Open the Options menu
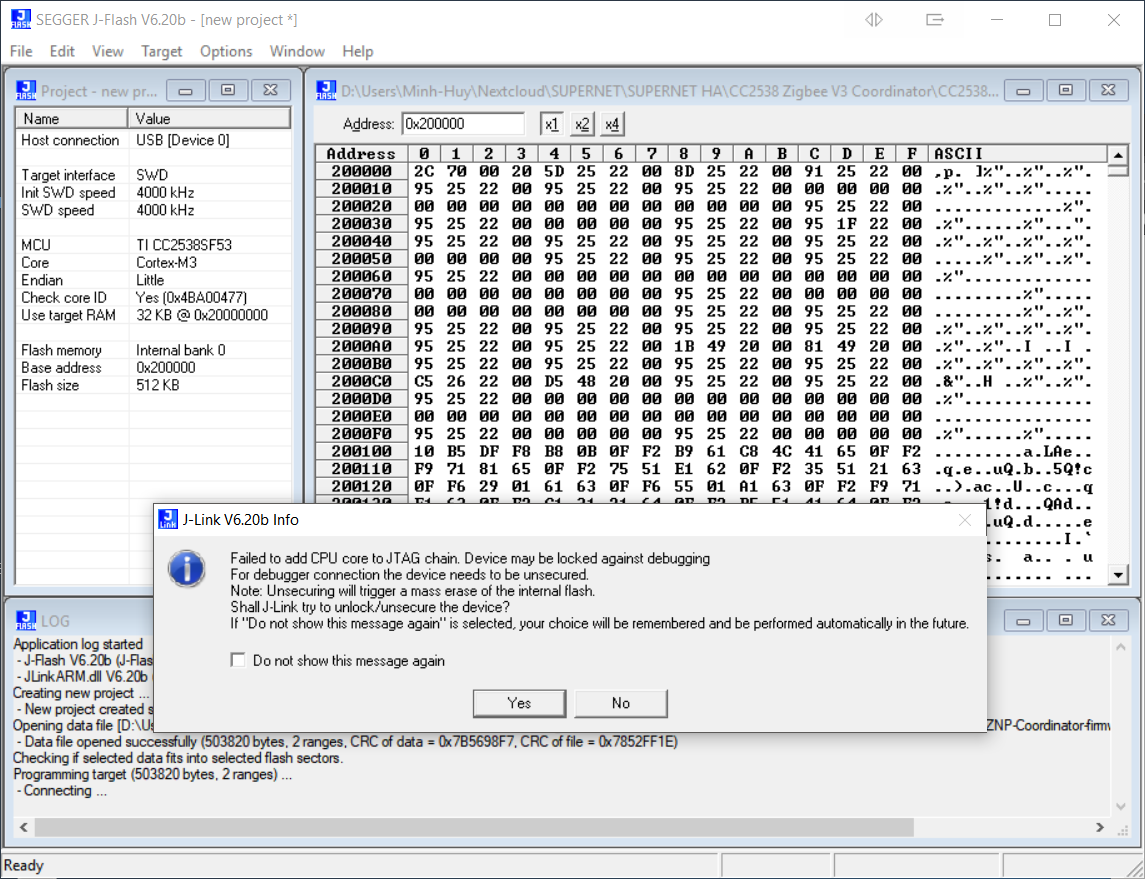This screenshot has height=879, width=1145. tap(226, 51)
